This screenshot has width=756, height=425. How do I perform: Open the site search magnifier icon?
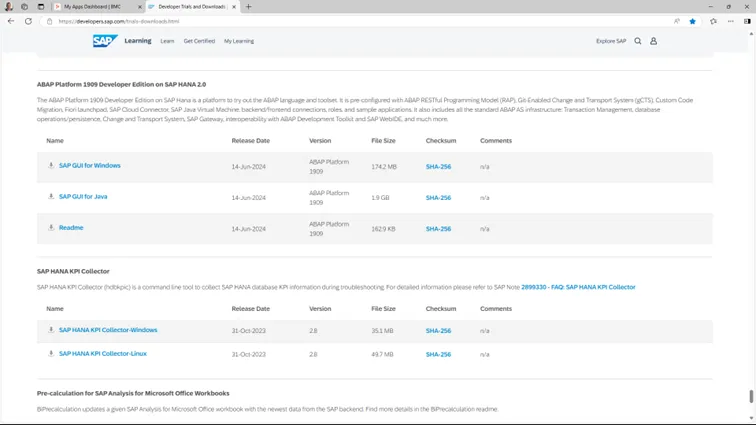637,41
